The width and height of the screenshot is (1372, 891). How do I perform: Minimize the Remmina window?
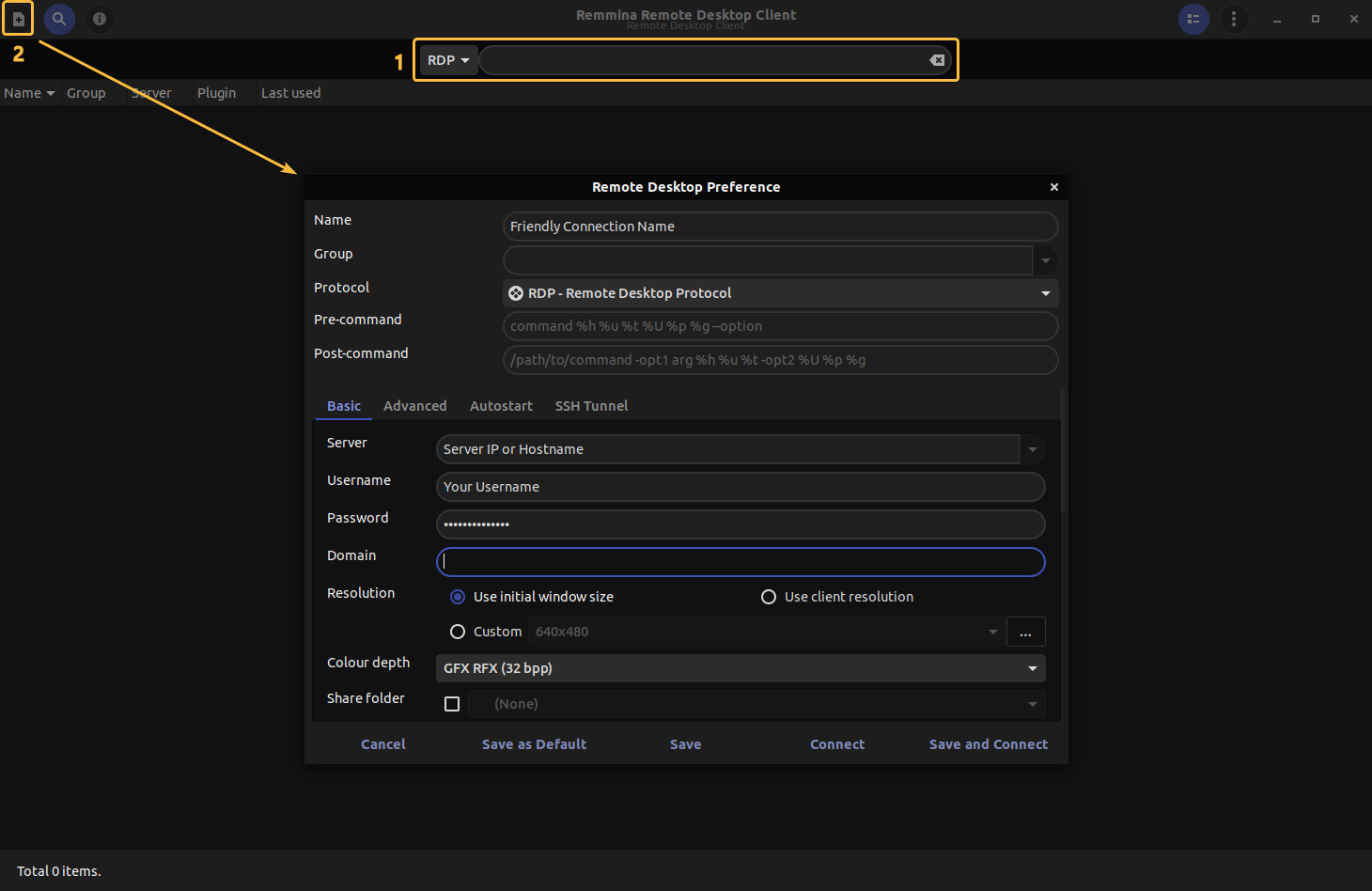[x=1277, y=19]
